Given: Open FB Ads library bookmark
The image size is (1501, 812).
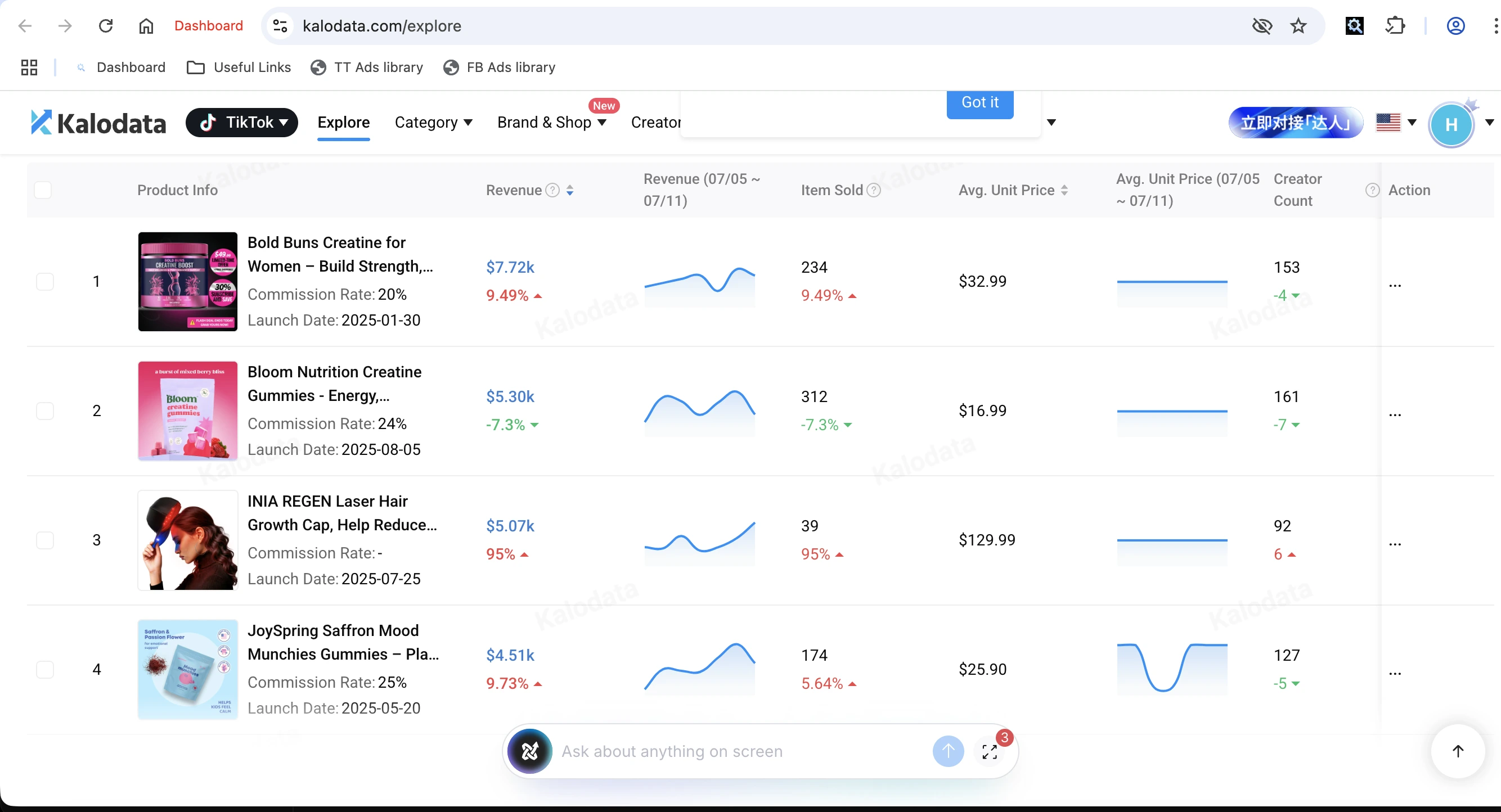Looking at the screenshot, I should [500, 67].
